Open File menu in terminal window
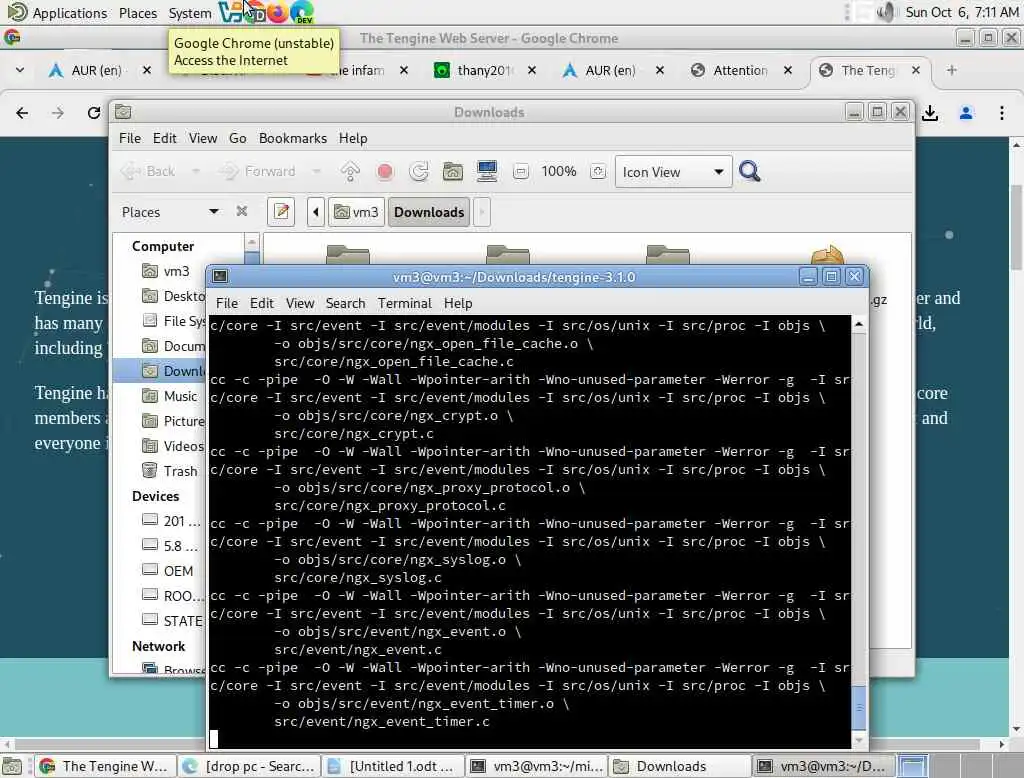 pyautogui.click(x=227, y=303)
